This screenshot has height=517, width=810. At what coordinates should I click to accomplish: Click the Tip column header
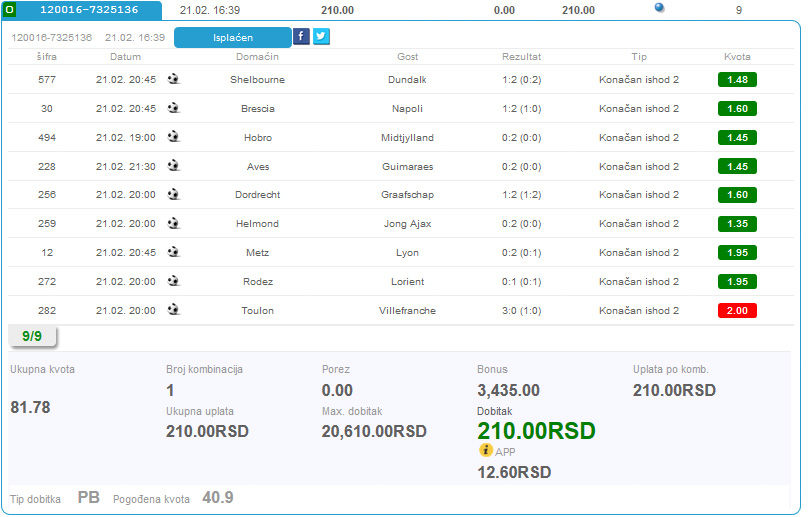tap(639, 57)
